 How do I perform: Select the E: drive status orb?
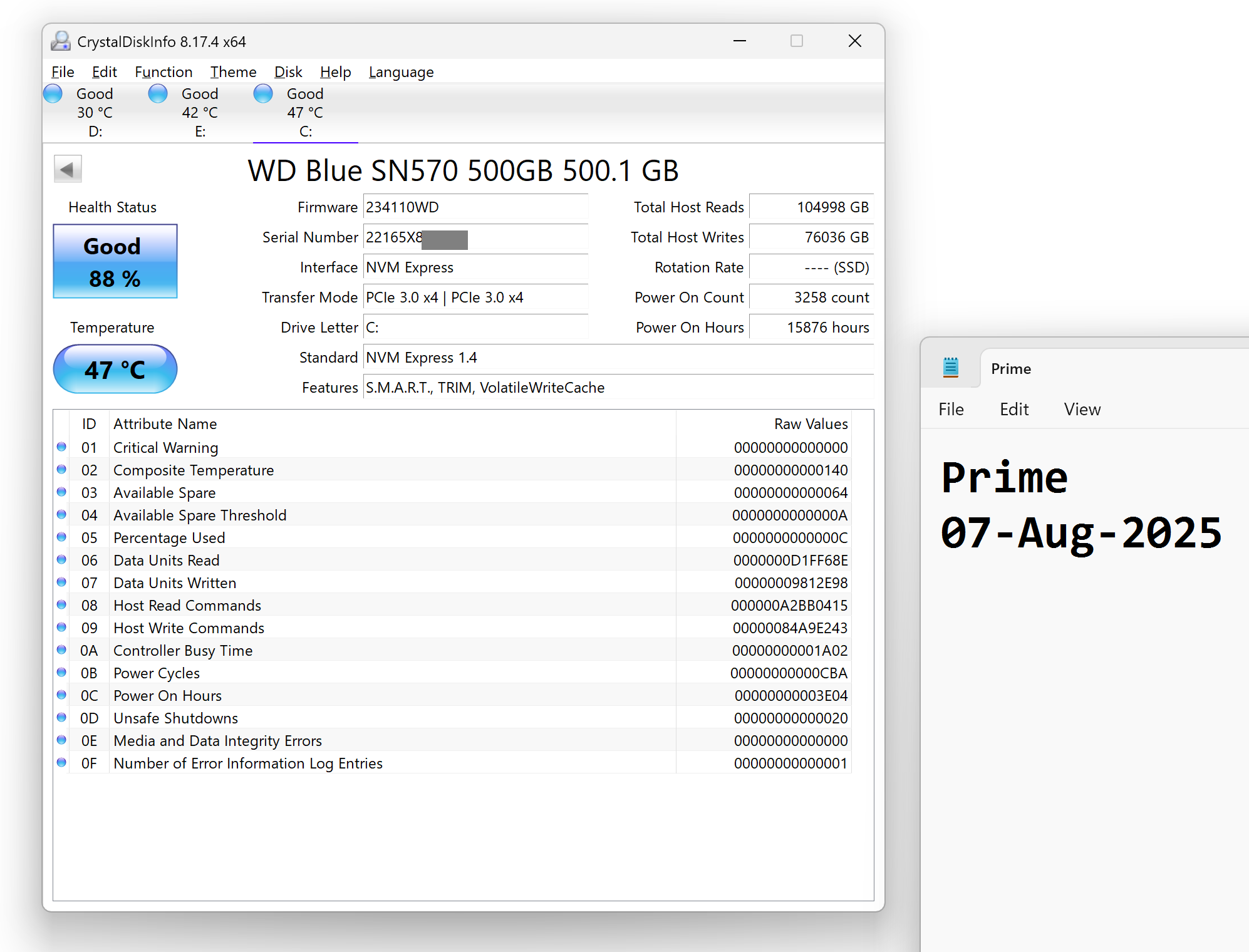[158, 94]
